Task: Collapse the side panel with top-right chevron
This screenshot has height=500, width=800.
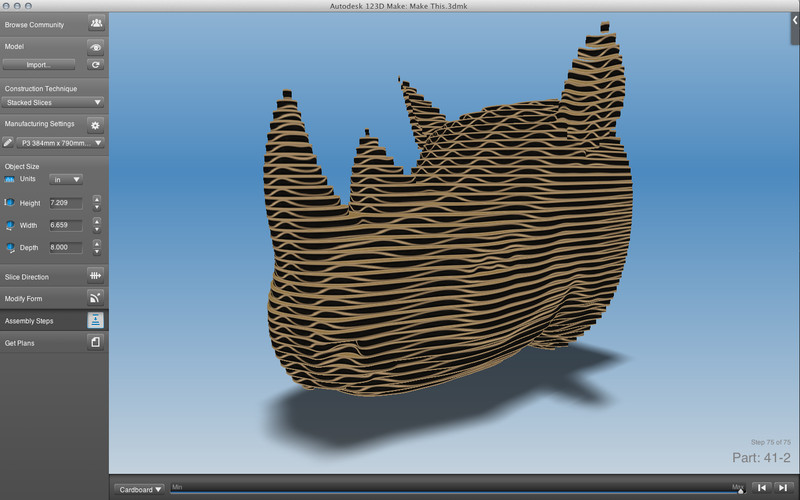Action: (794, 20)
